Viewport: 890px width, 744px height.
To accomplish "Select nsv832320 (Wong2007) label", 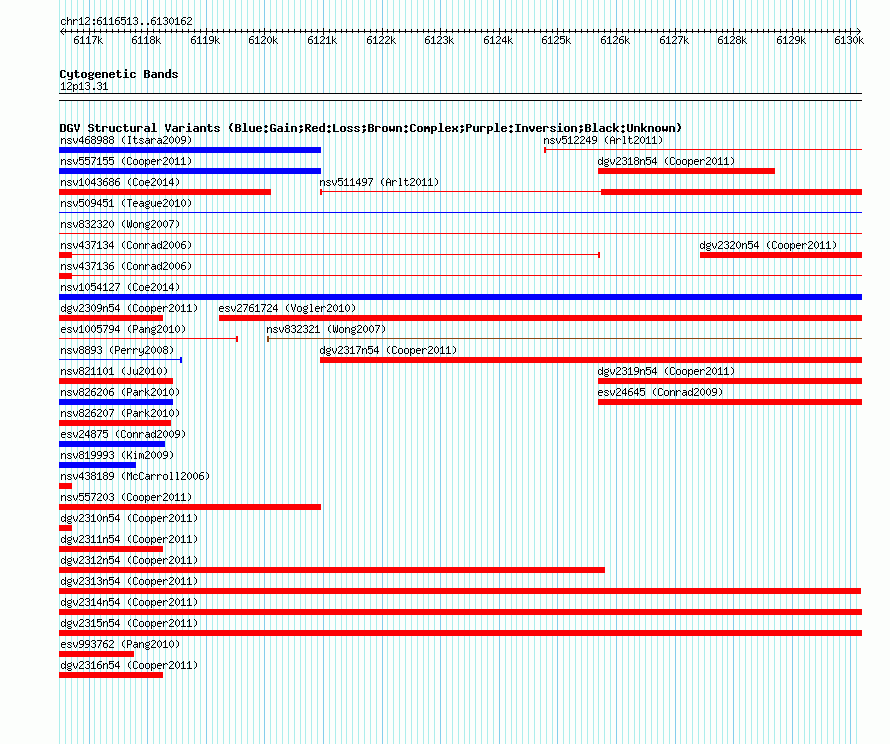I will pyautogui.click(x=120, y=224).
